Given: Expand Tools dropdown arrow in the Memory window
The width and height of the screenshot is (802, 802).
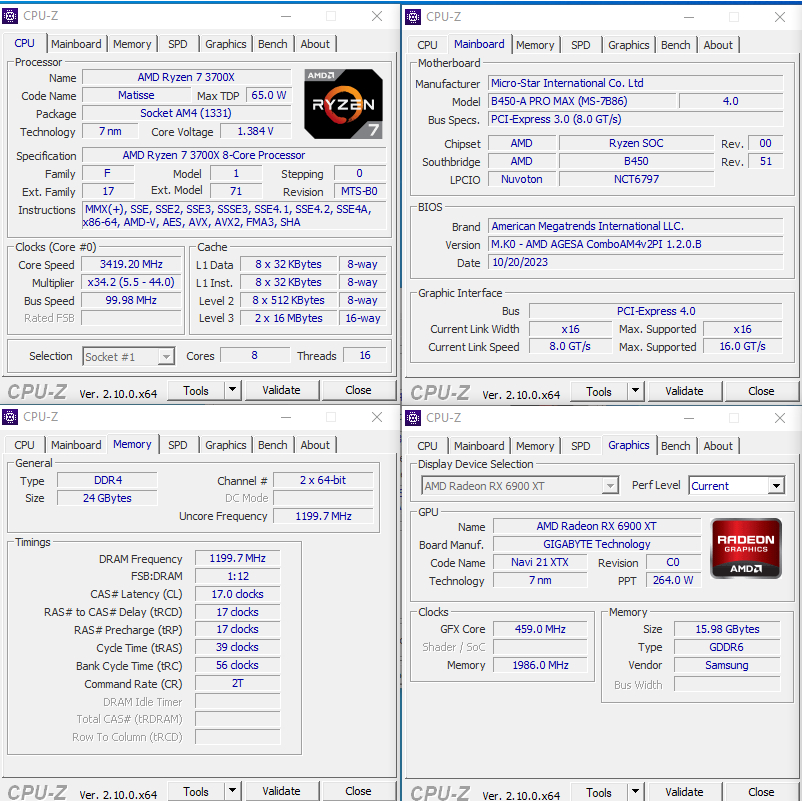Looking at the screenshot, I should point(232,791).
